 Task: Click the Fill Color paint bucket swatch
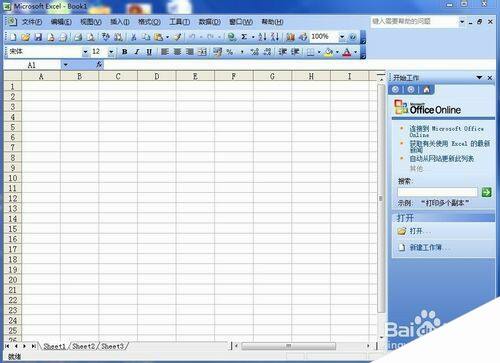coord(328,52)
